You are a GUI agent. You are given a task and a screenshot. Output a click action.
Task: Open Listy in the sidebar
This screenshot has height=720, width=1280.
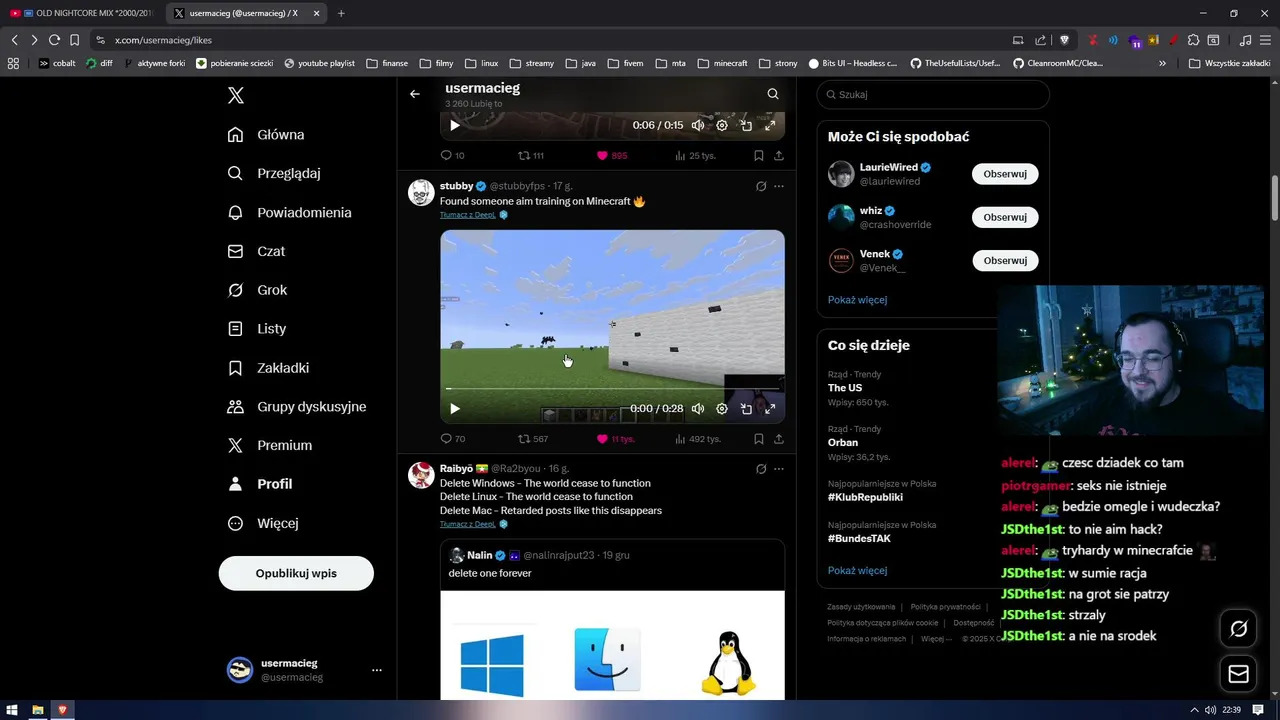pos(257,329)
